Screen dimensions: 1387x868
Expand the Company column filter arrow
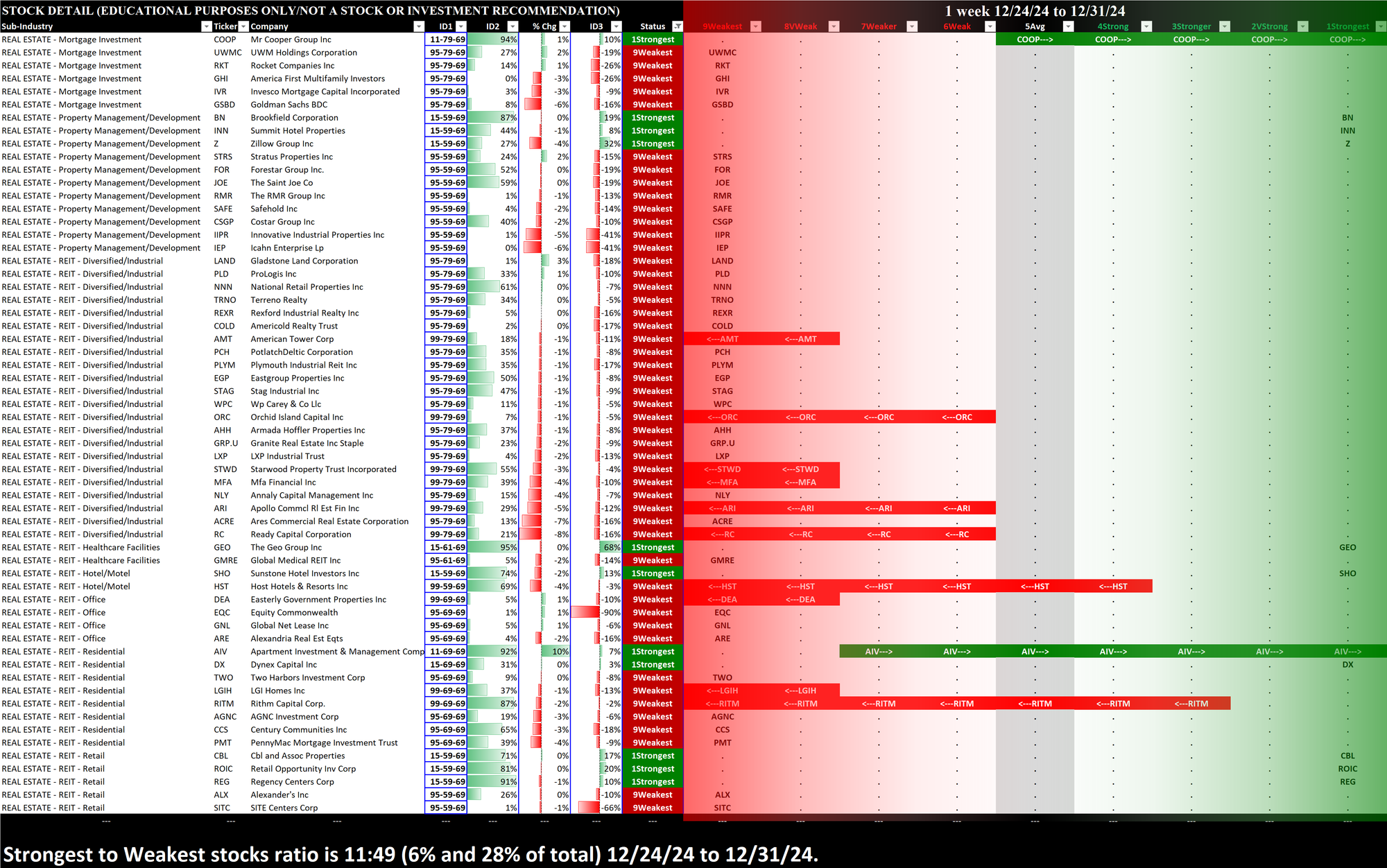click(418, 26)
